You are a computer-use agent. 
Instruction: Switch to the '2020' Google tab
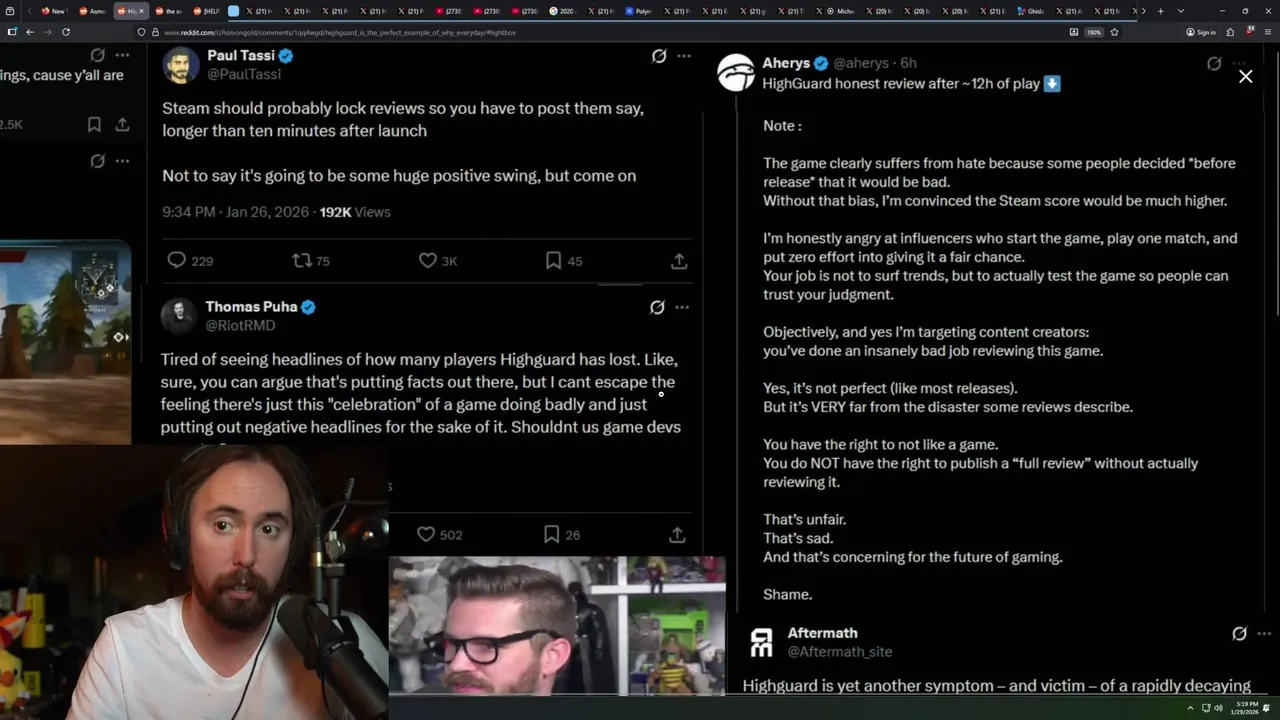562,11
